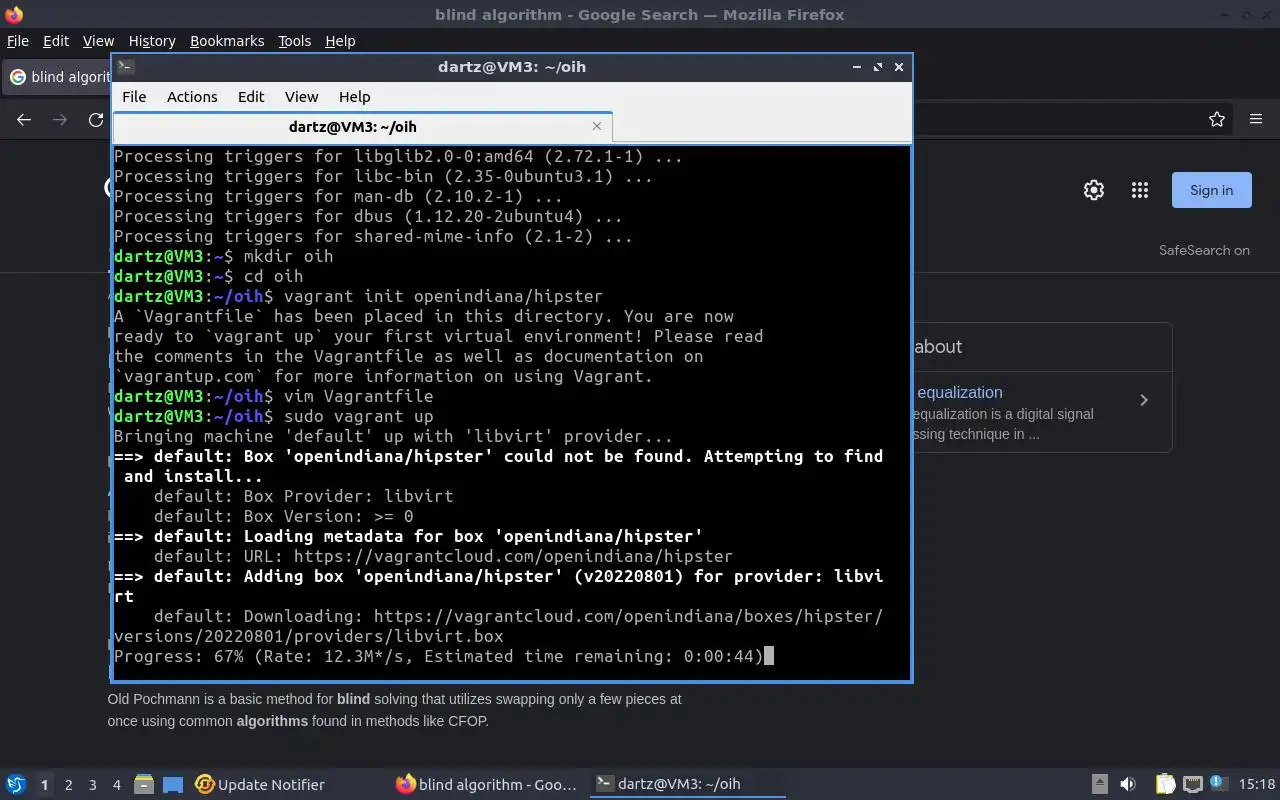Image resolution: width=1280 pixels, height=800 pixels.
Task: Click the 'vagrant init openindiana/hipster' command line
Action: pyautogui.click(x=359, y=296)
